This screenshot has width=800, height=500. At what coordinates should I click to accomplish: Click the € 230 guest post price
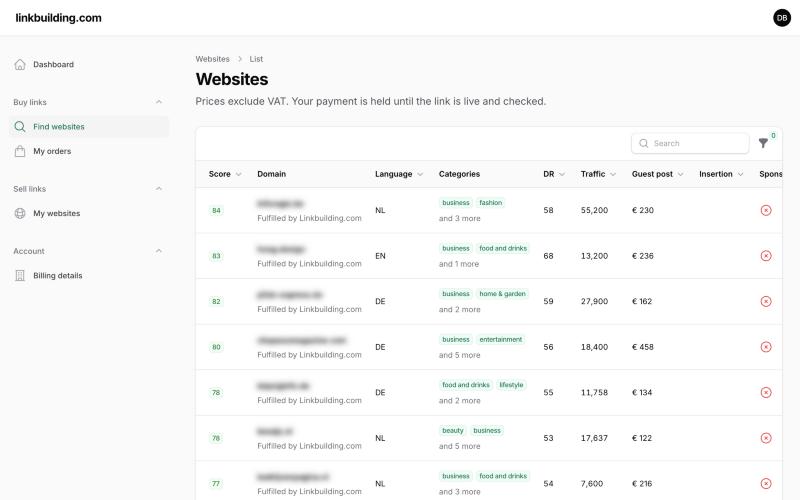(x=643, y=210)
